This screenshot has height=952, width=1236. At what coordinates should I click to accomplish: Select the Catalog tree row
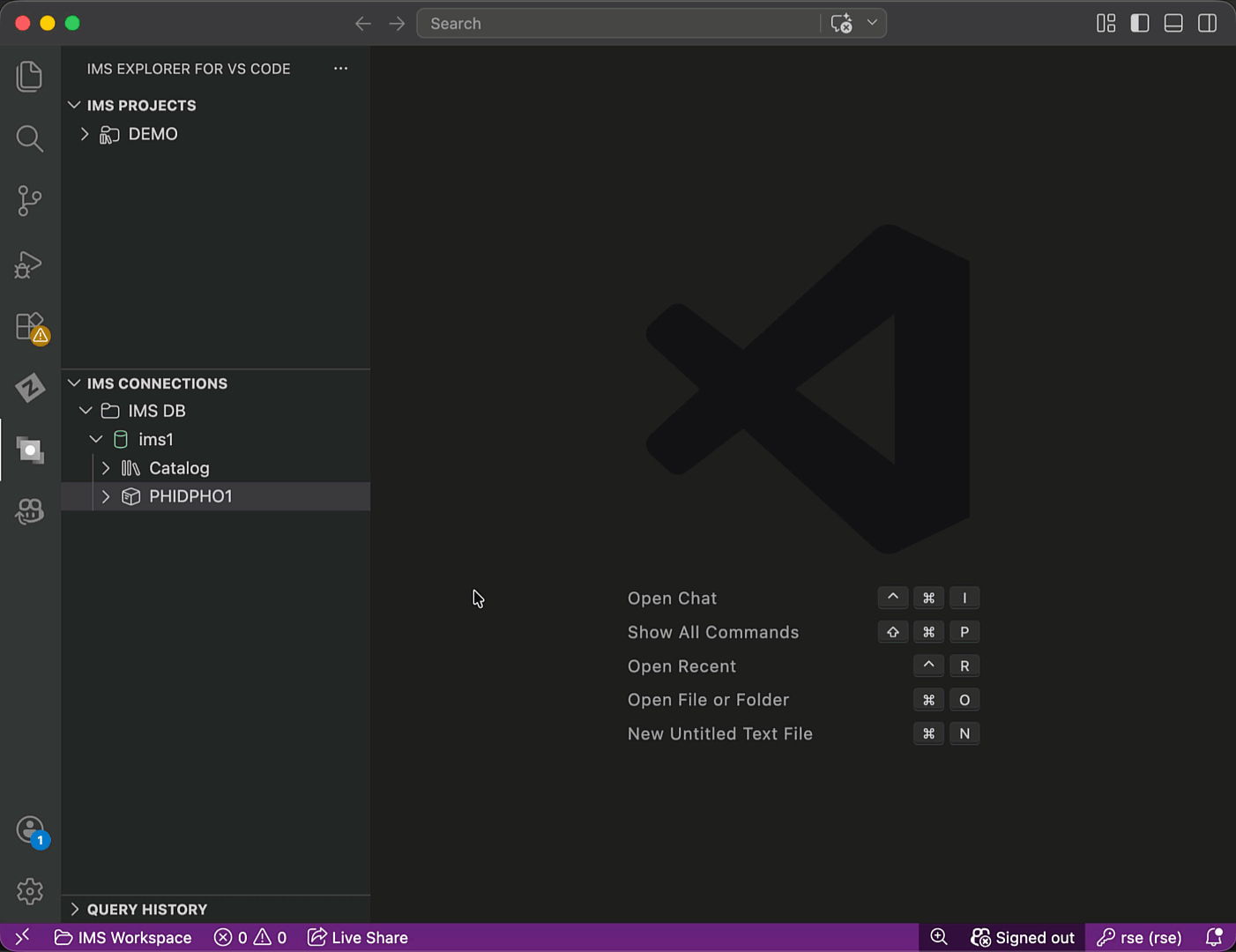coord(216,468)
